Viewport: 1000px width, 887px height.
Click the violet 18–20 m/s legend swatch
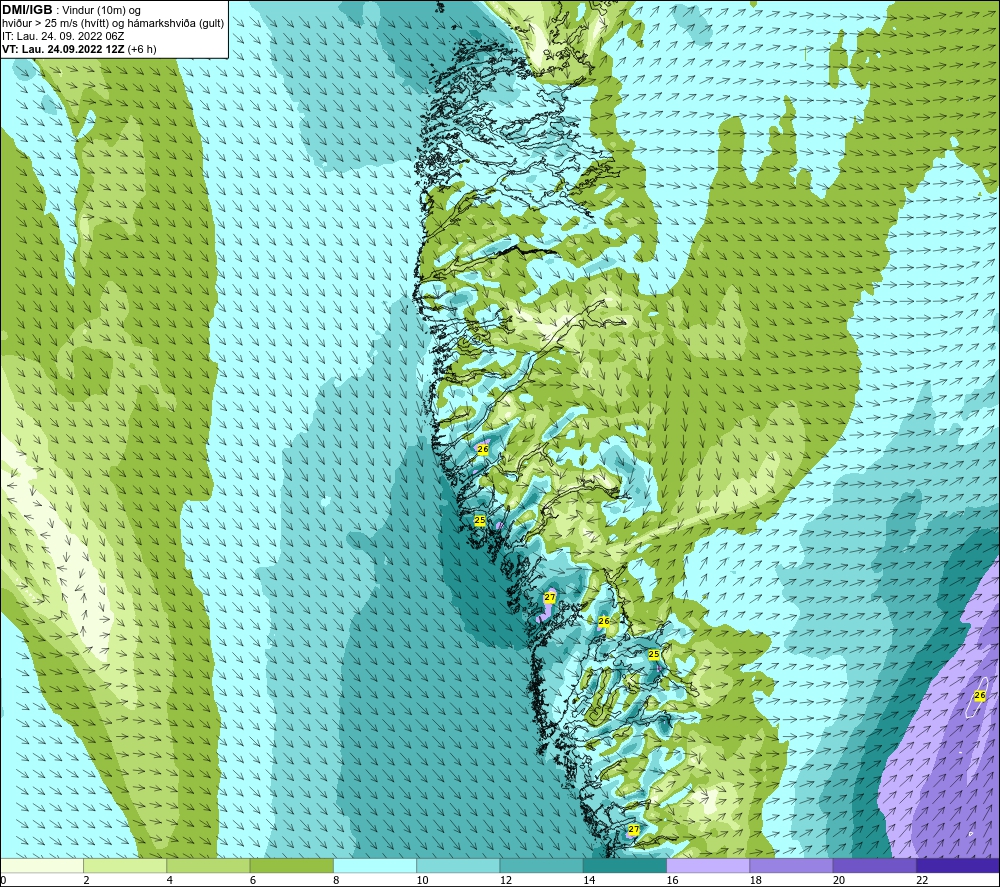click(x=791, y=865)
